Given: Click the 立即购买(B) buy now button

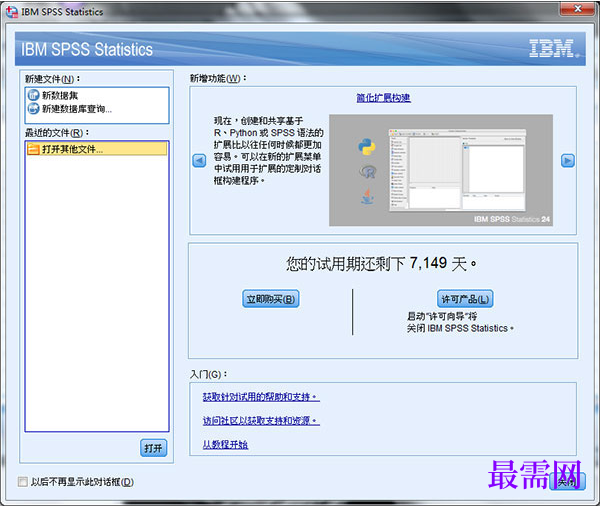Looking at the screenshot, I should (x=271, y=299).
